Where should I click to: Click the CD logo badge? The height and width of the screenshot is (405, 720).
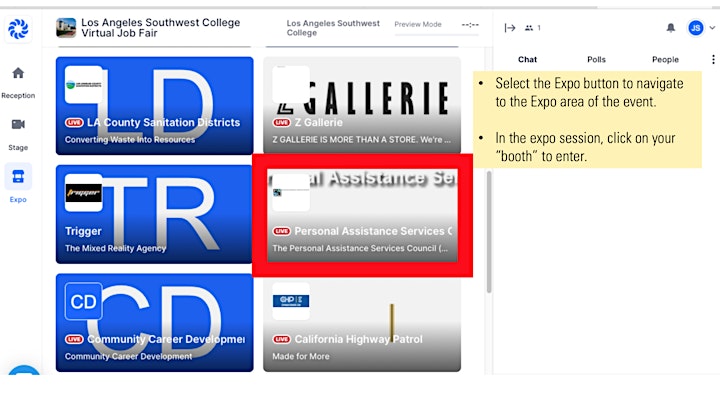[x=84, y=301]
